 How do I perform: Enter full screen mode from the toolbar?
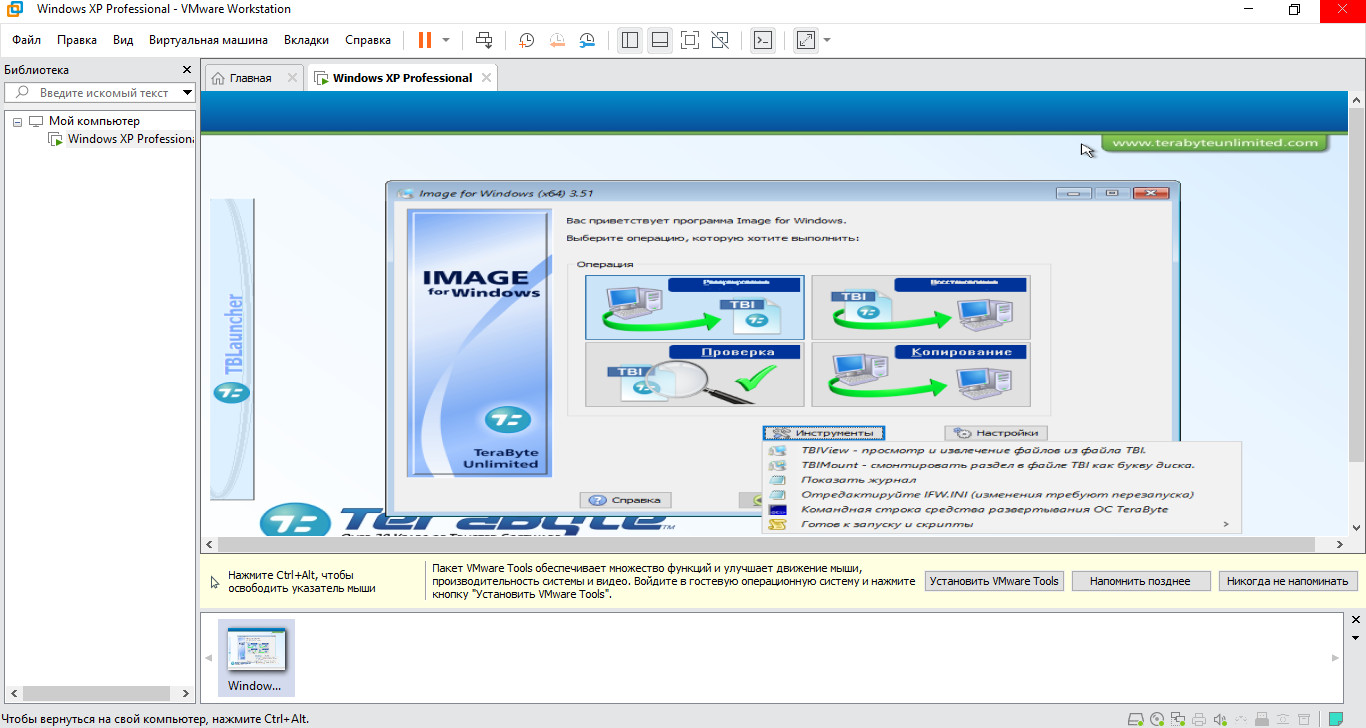[x=689, y=40]
